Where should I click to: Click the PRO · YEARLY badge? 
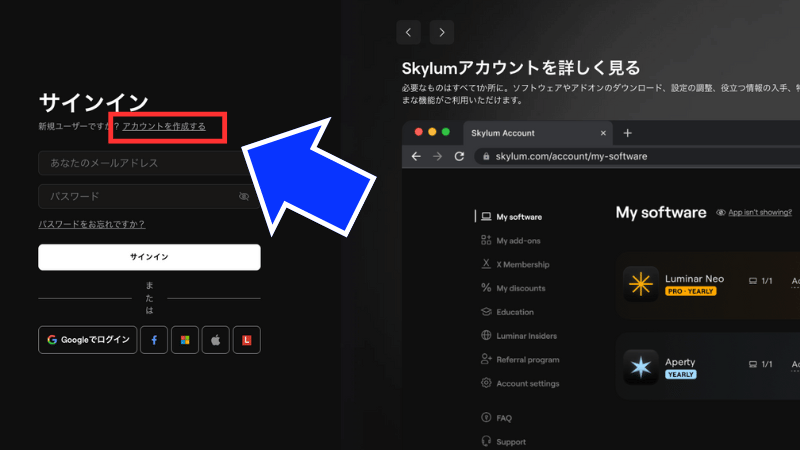691,291
